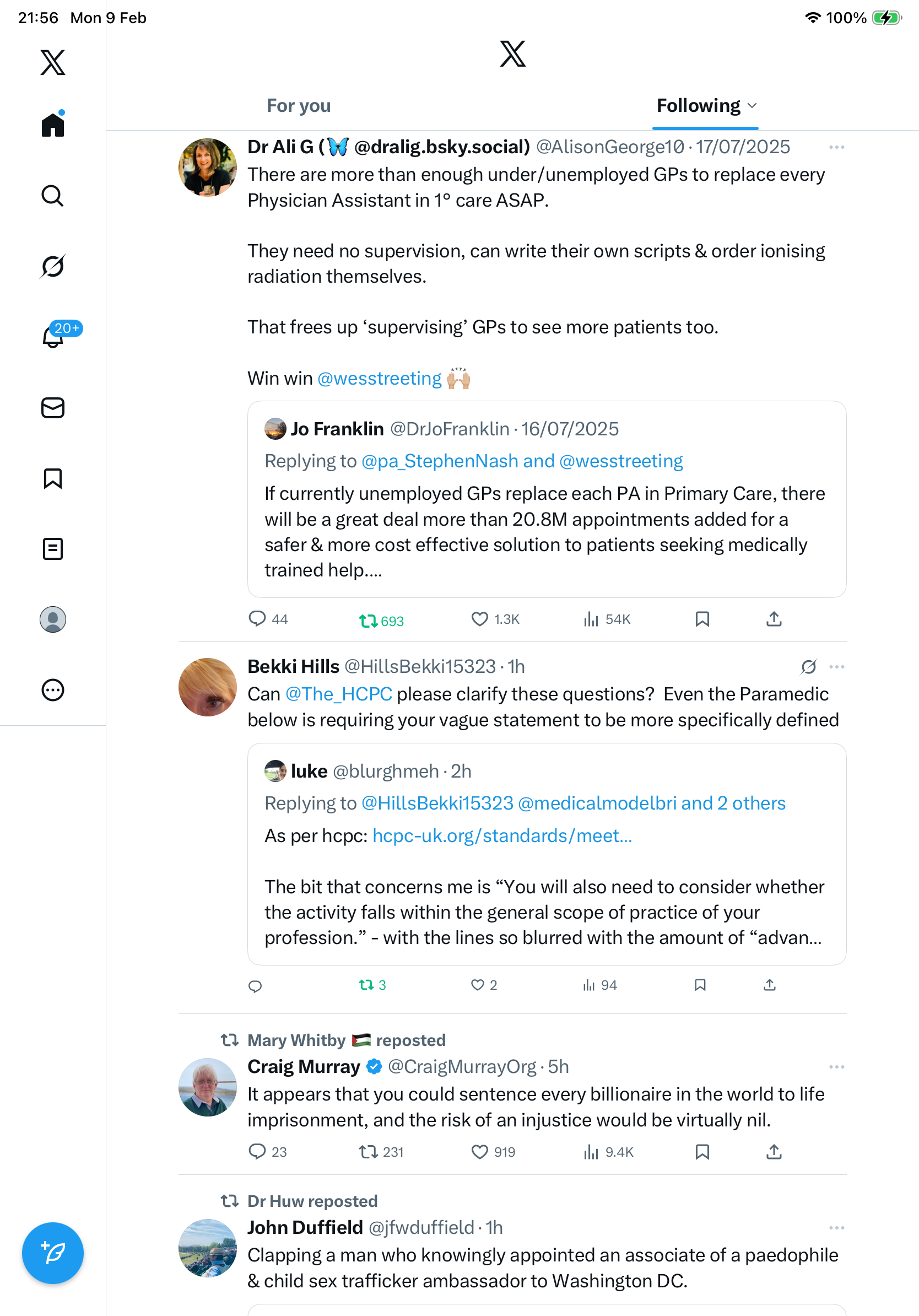Open the More circle menu in sidebar
This screenshot has height=1316, width=919.
point(53,690)
